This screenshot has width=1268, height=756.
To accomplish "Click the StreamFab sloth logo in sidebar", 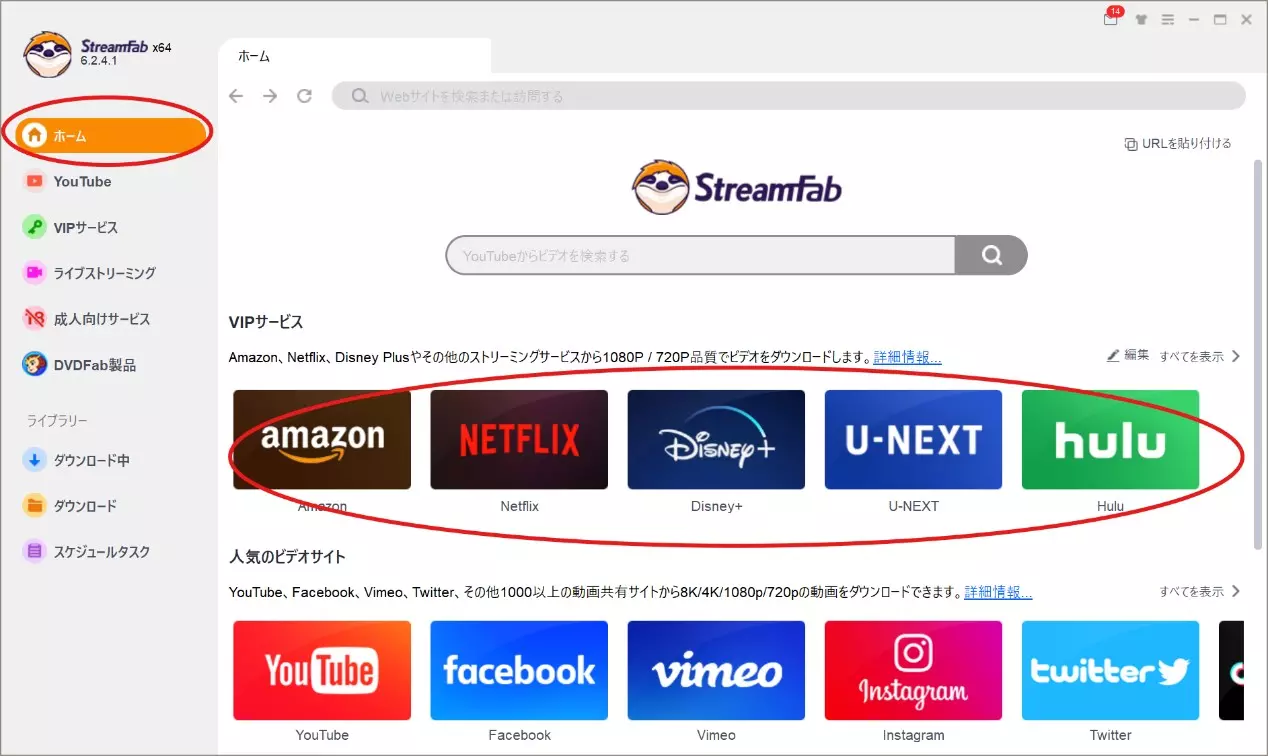I will click(x=48, y=54).
